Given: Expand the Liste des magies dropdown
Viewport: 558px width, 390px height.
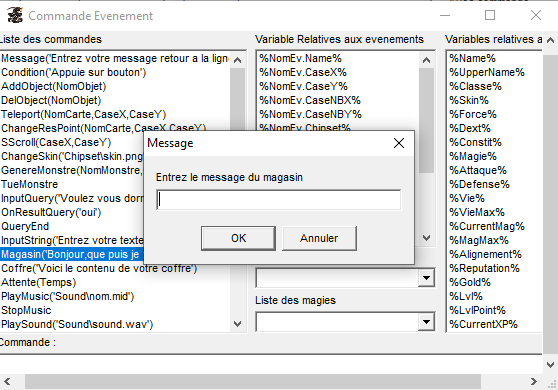Looking at the screenshot, I should click(426, 322).
